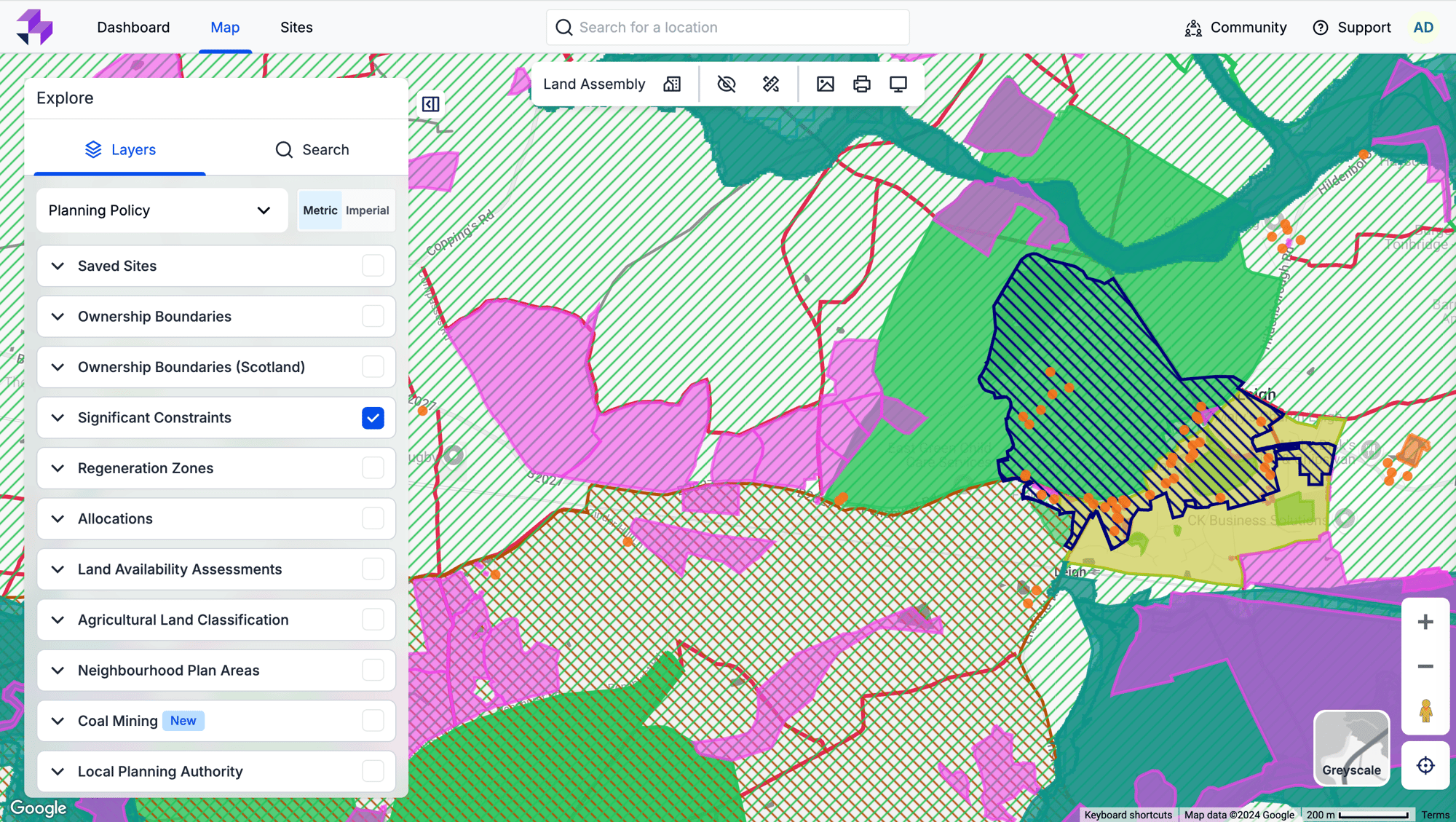Expand the Saved Sites chevron
Image resolution: width=1456 pixels, height=822 pixels.
click(58, 266)
